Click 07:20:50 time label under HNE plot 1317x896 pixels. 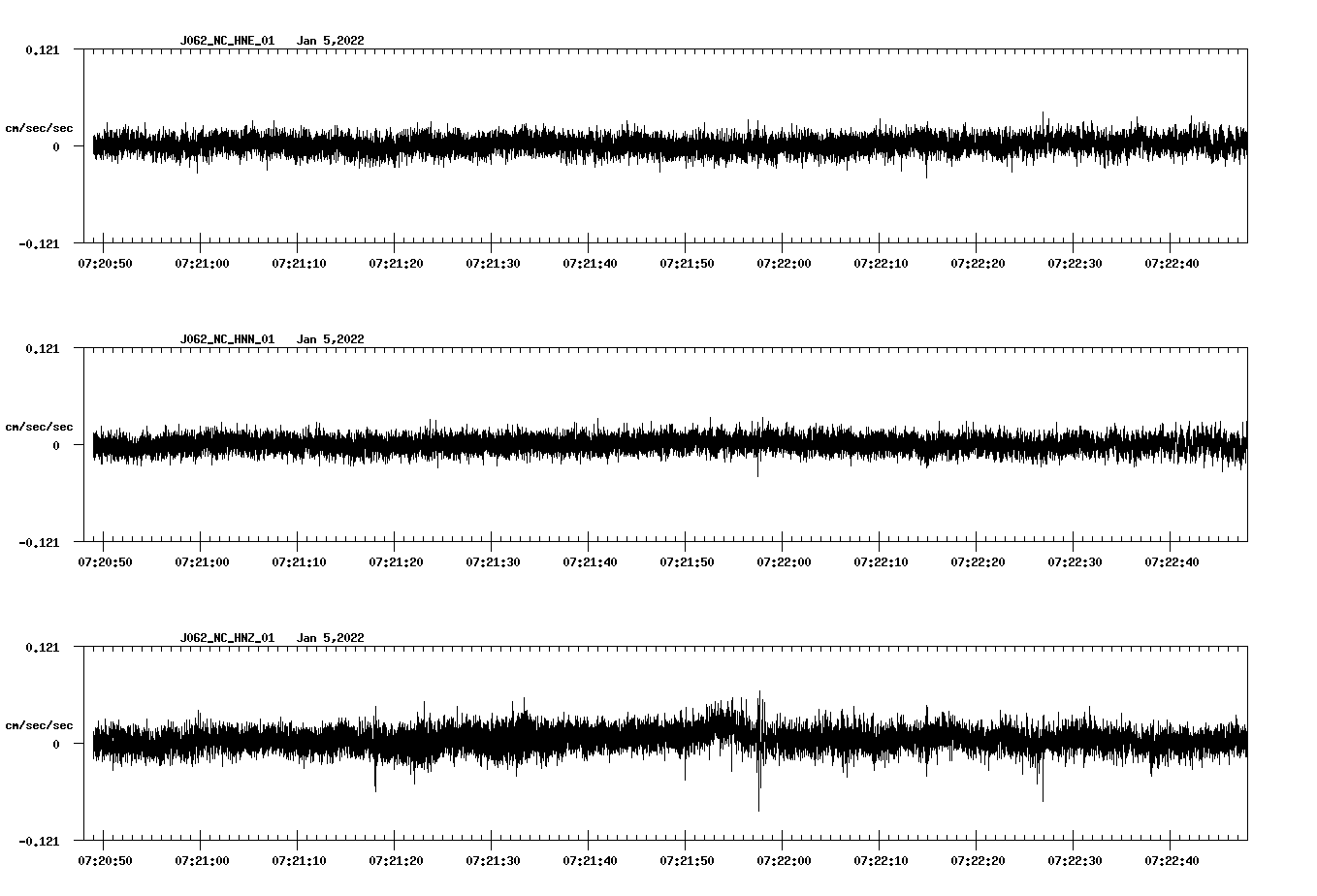click(105, 263)
